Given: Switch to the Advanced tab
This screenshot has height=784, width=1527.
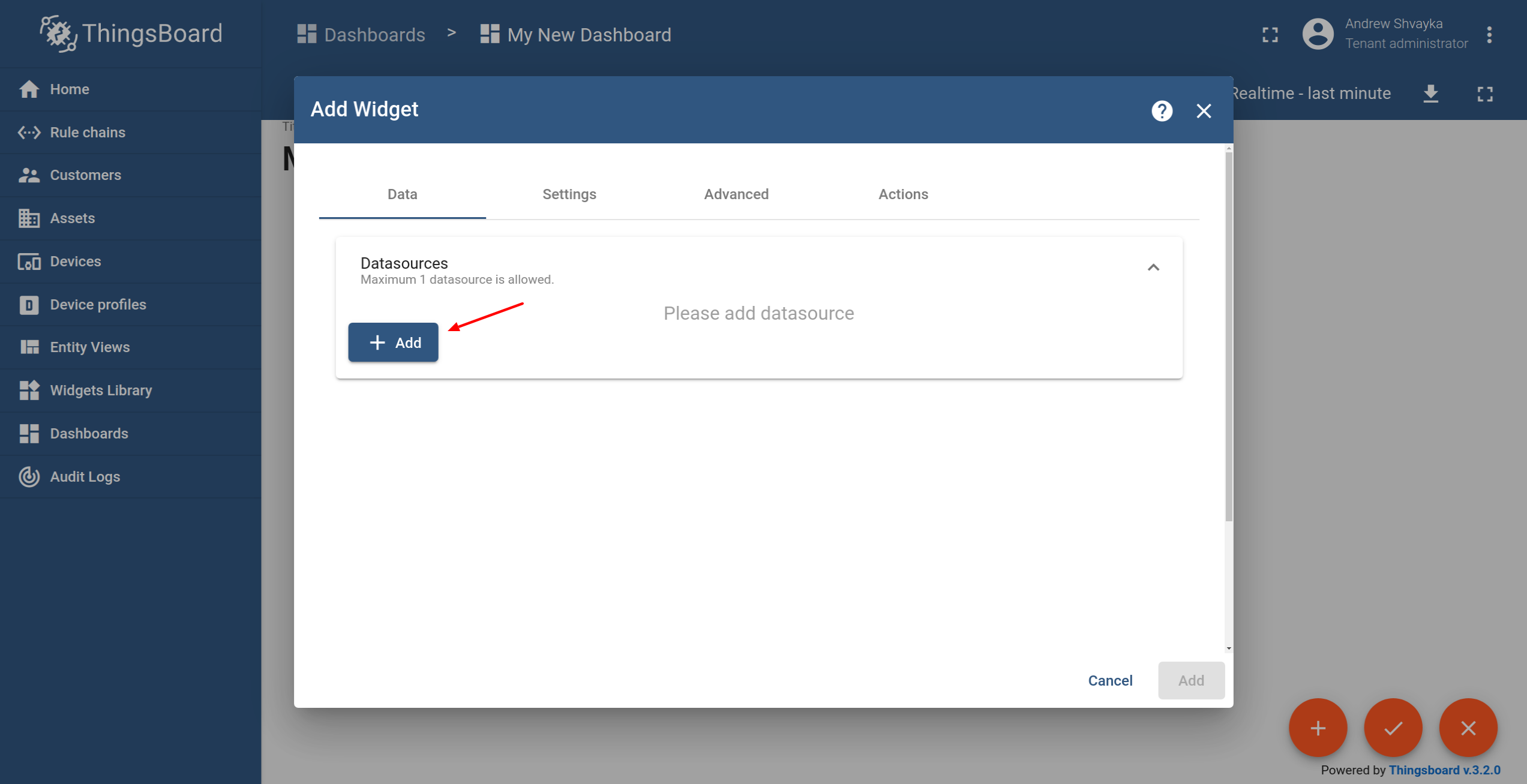Looking at the screenshot, I should pos(736,194).
